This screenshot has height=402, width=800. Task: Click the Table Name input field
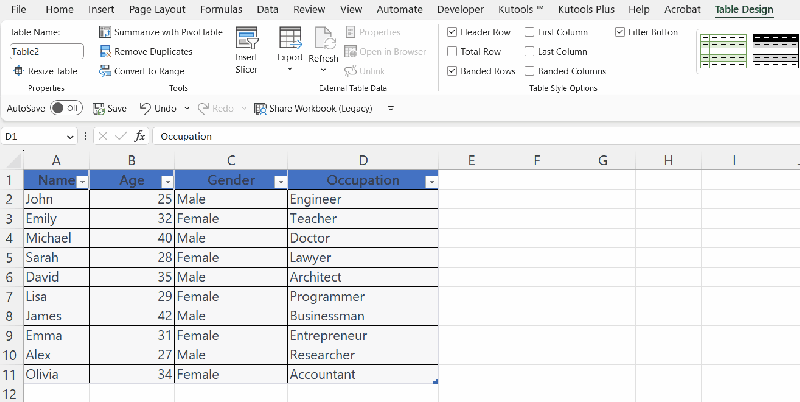[x=46, y=52]
